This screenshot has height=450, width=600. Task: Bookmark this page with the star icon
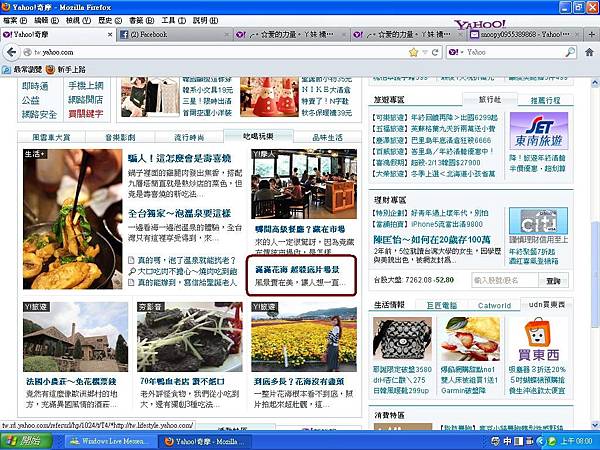pyautogui.click(x=413, y=52)
